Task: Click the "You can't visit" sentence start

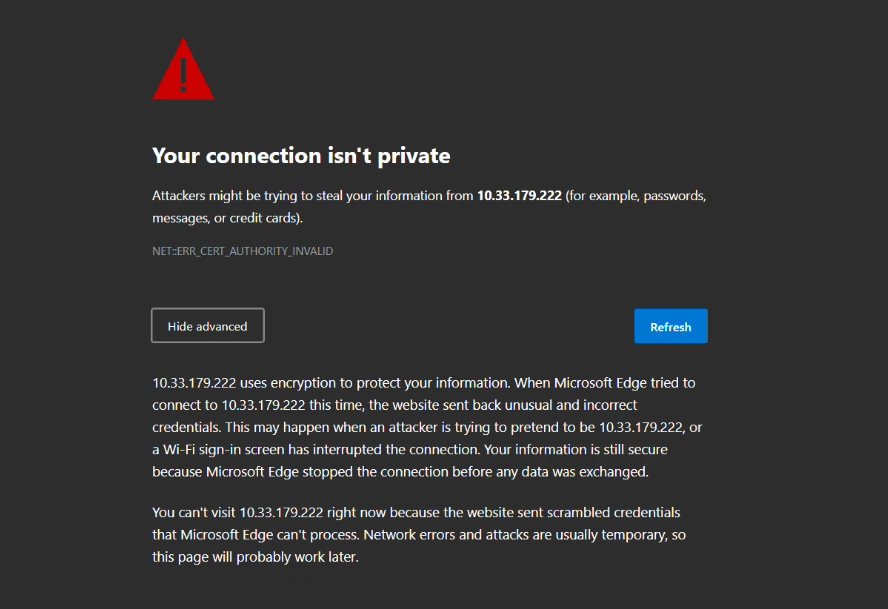Action: (194, 513)
